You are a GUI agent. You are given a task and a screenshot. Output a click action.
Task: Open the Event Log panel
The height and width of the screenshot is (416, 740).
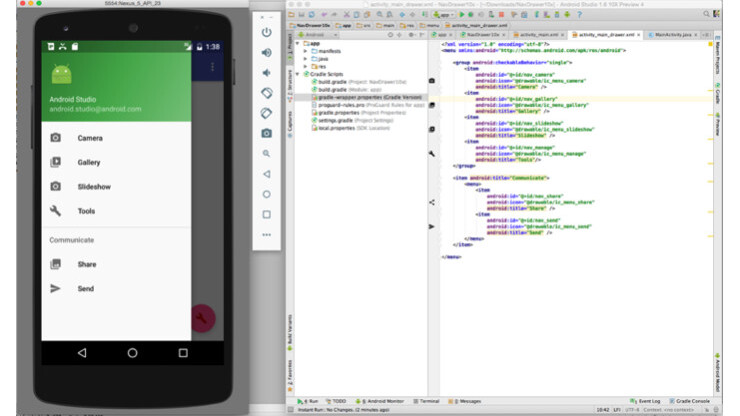648,400
